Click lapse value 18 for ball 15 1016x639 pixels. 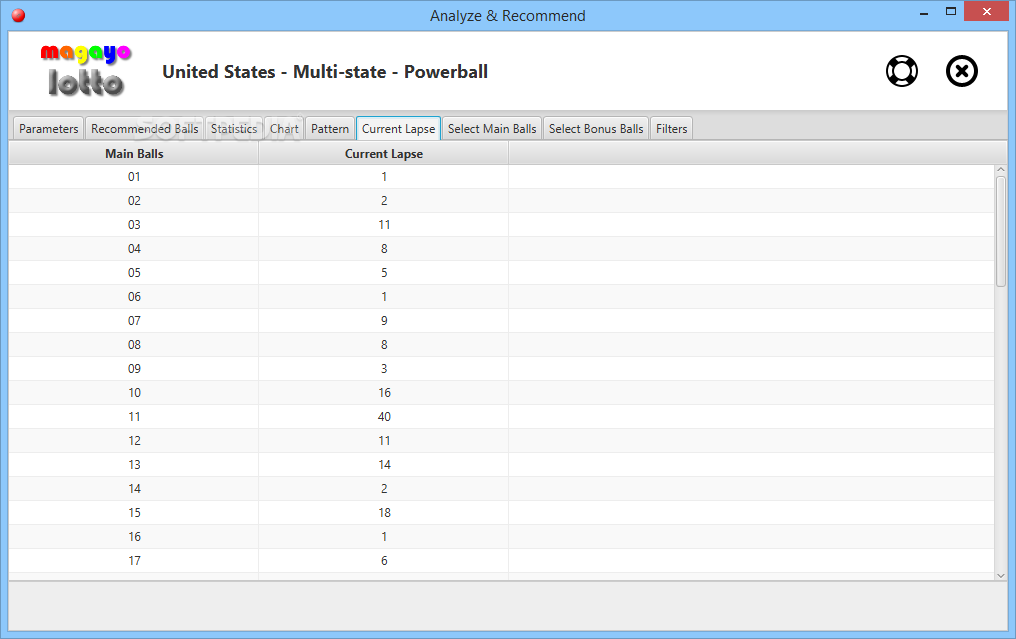pyautogui.click(x=384, y=513)
